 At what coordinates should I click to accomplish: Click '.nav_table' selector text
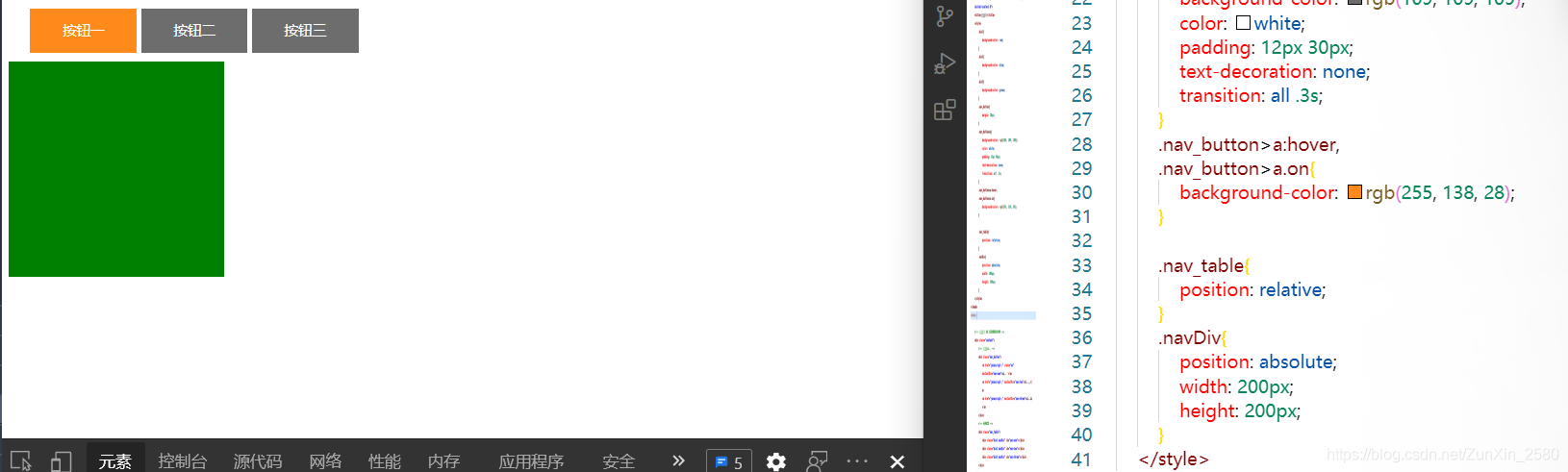point(1202,265)
